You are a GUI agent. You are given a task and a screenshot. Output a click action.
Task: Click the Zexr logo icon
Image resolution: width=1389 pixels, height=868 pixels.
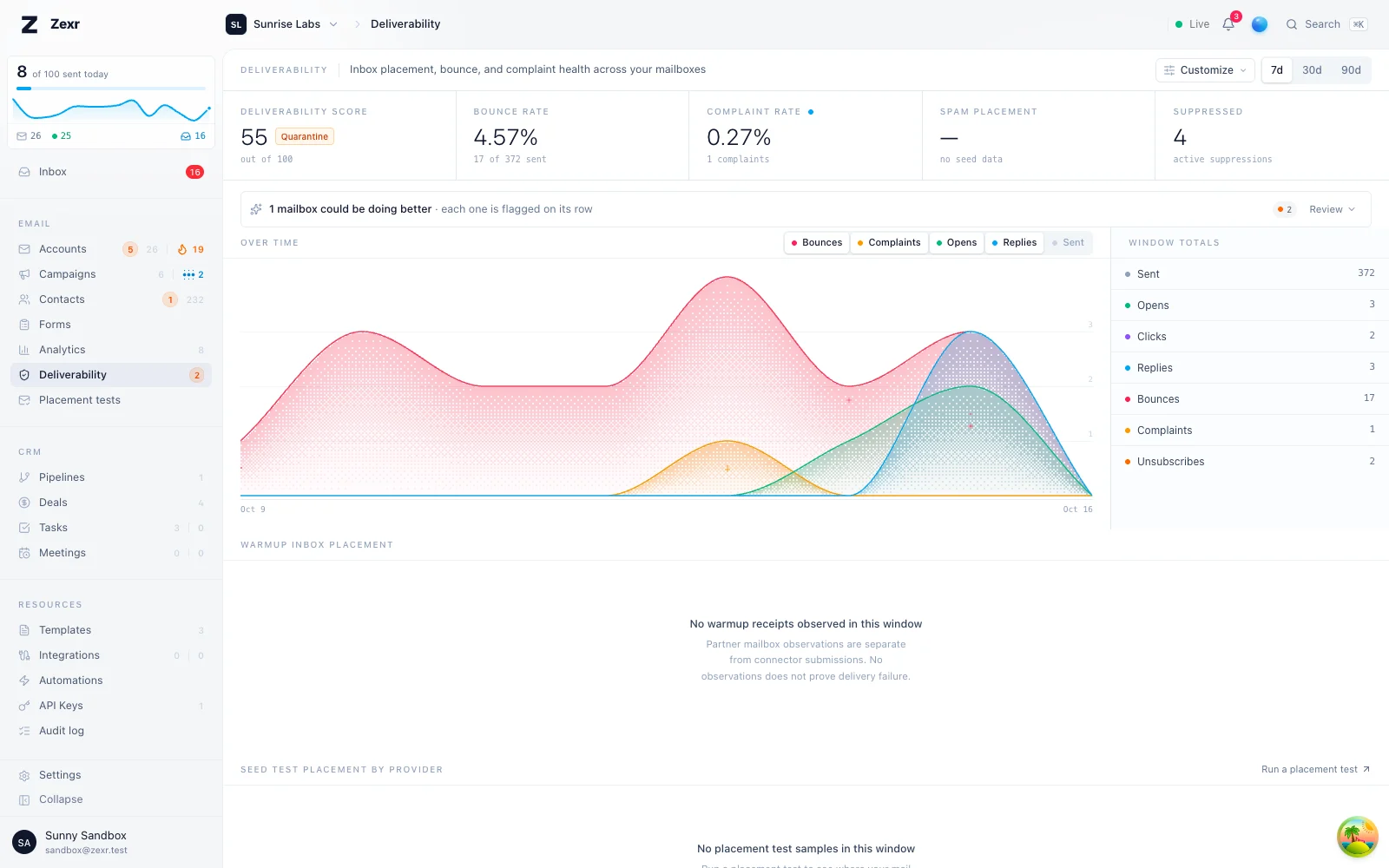30,24
